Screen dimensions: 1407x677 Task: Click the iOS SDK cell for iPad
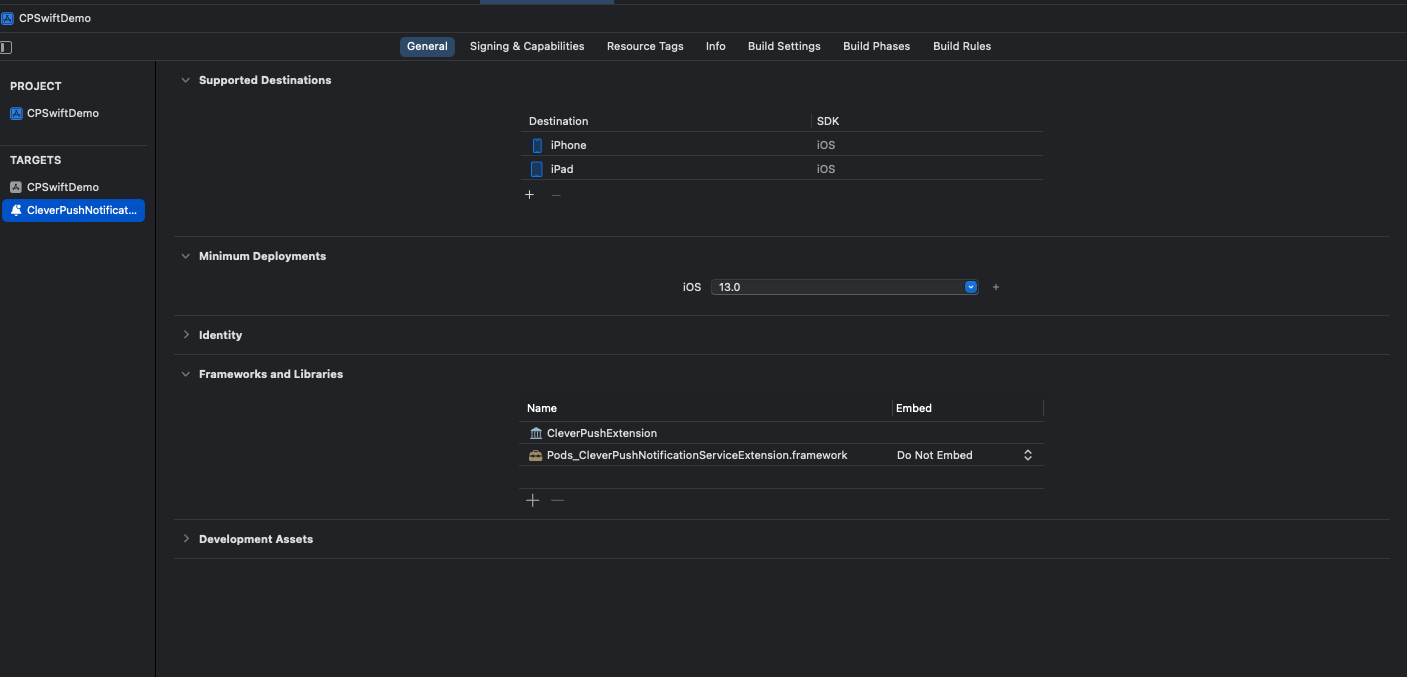tap(826, 169)
